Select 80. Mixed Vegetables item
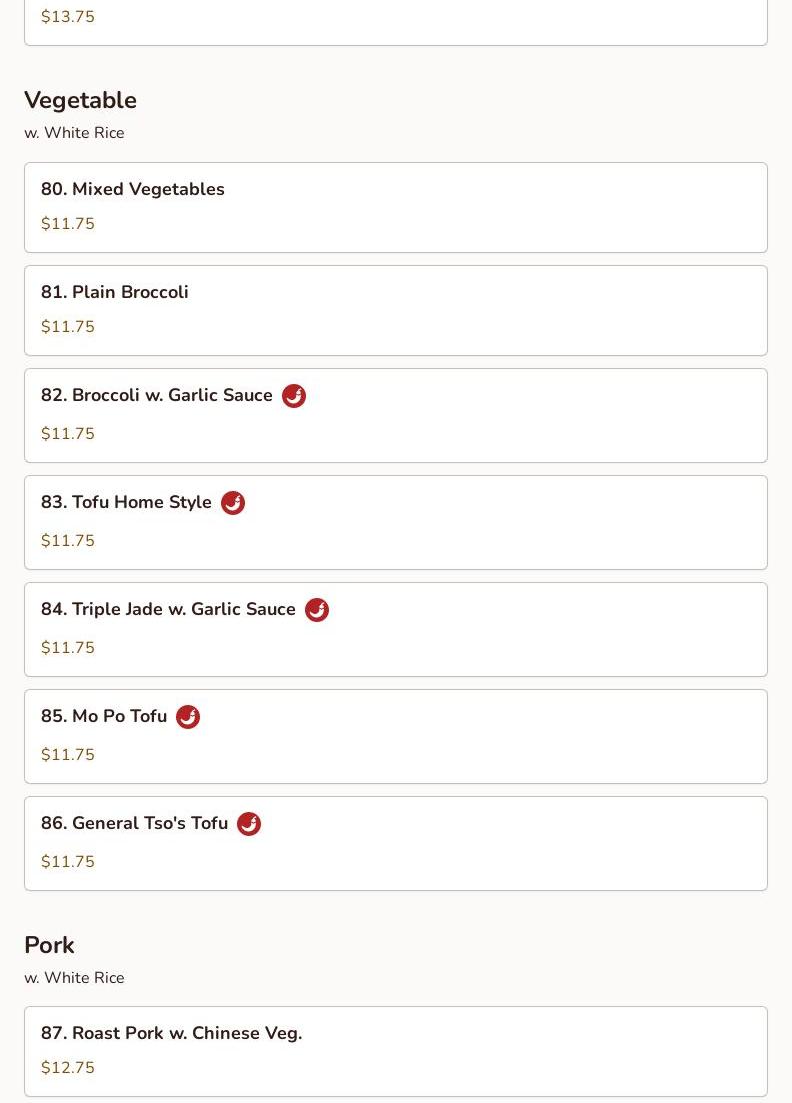Viewport: 792px width, 1103px height. pos(133,189)
